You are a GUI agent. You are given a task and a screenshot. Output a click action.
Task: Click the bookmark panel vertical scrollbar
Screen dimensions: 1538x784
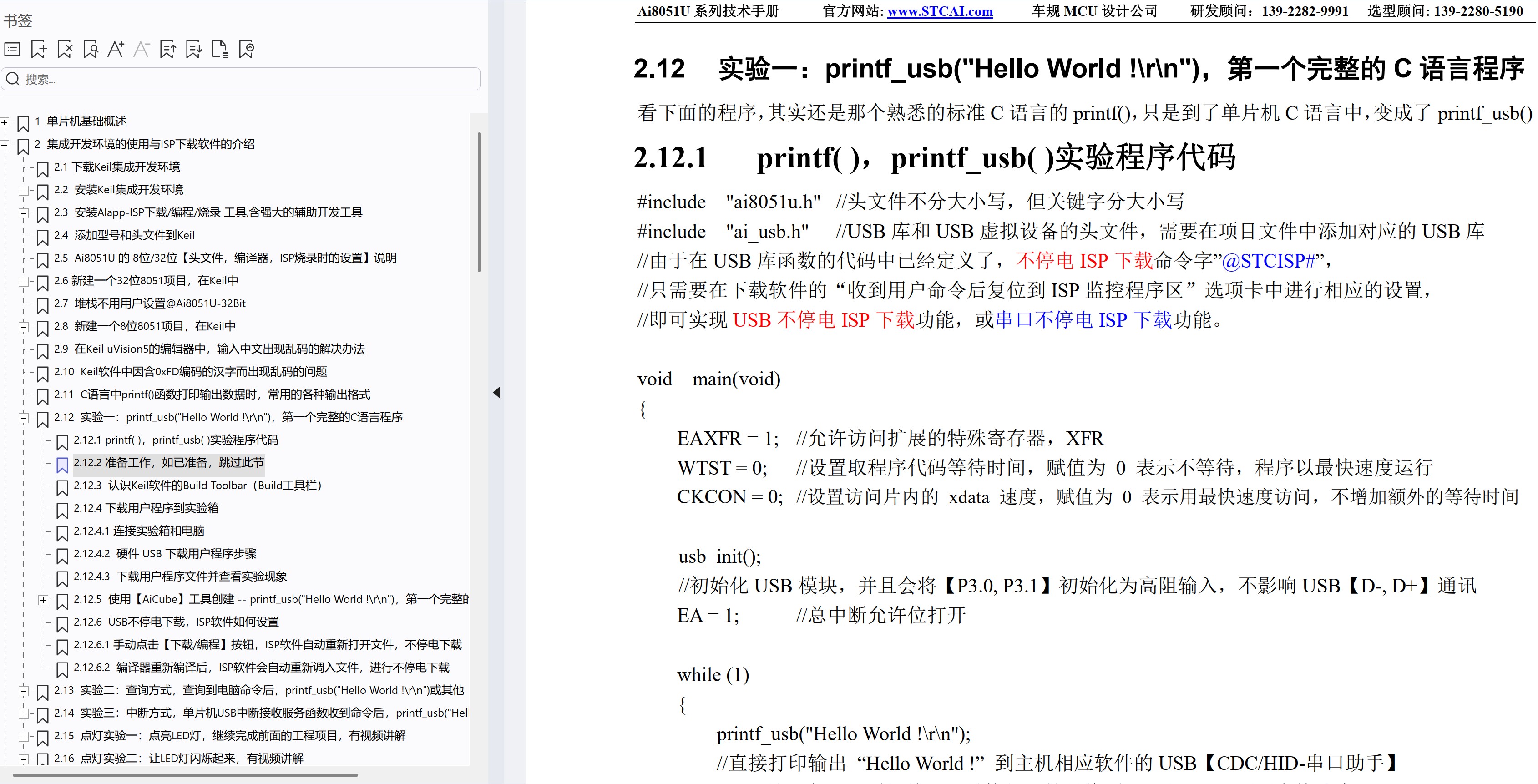(x=479, y=203)
